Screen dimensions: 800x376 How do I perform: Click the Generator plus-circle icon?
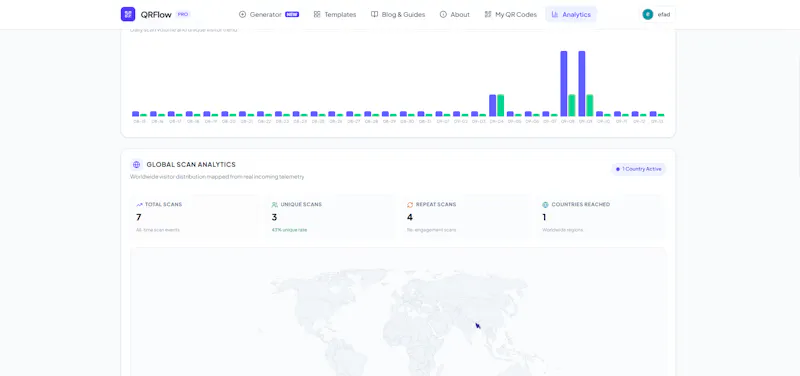coord(242,14)
